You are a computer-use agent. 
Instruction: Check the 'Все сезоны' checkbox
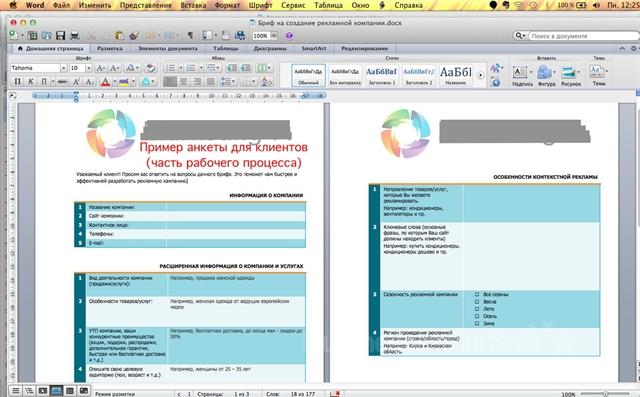coord(477,294)
